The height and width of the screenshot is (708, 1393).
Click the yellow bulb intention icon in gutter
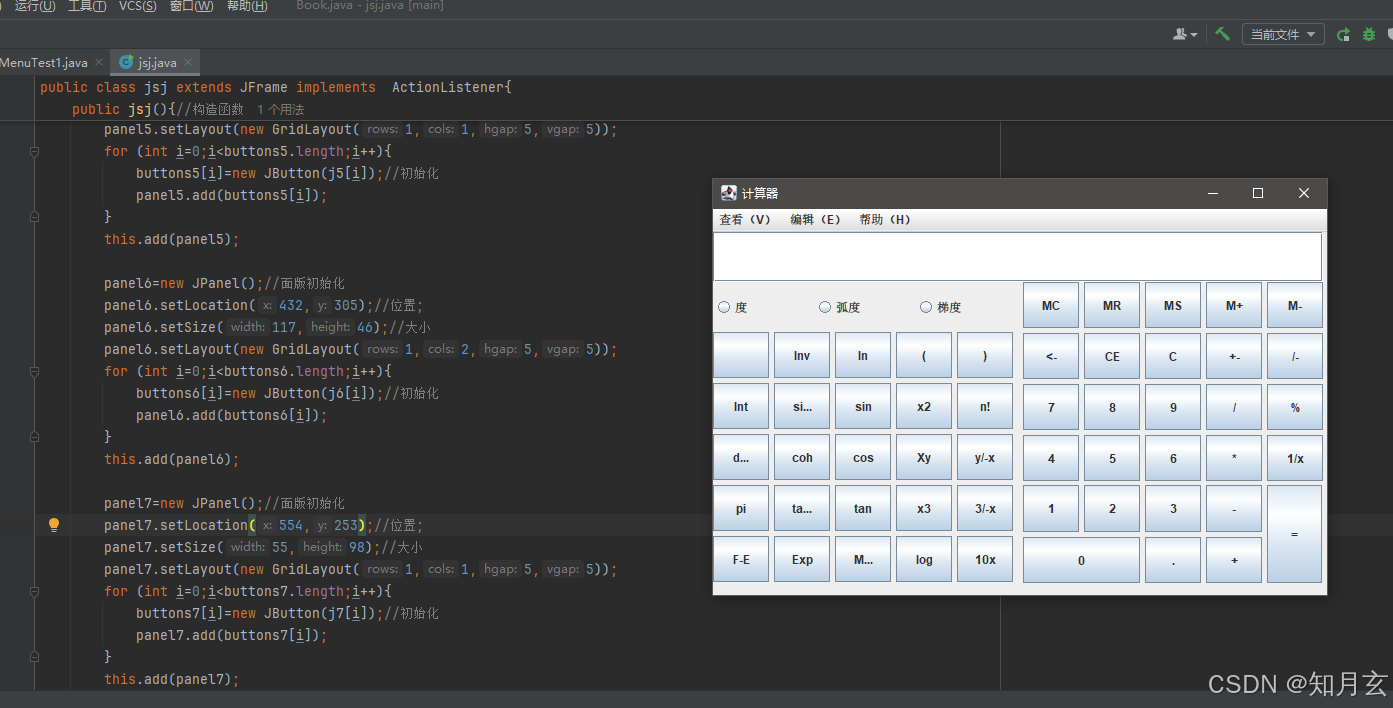(x=54, y=524)
